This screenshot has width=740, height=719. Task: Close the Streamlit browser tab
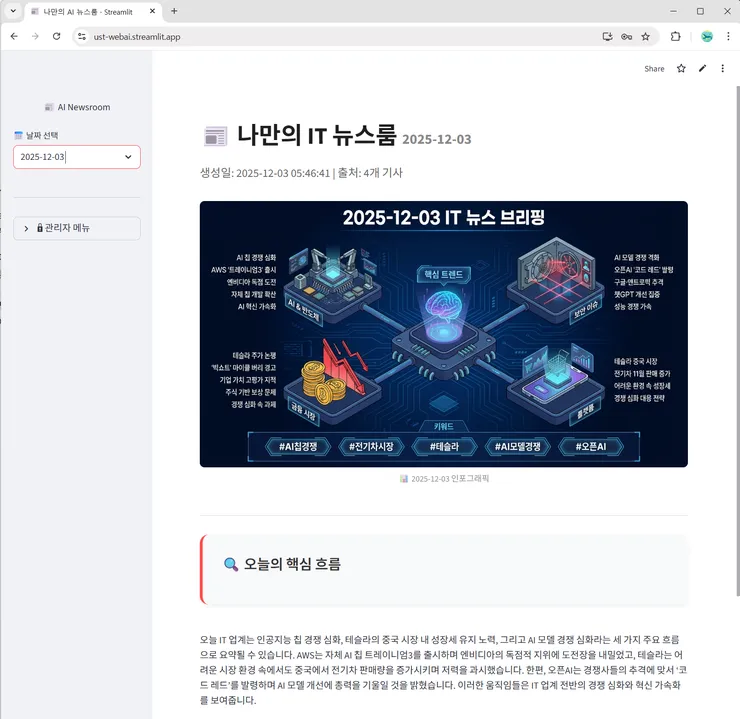(x=152, y=11)
